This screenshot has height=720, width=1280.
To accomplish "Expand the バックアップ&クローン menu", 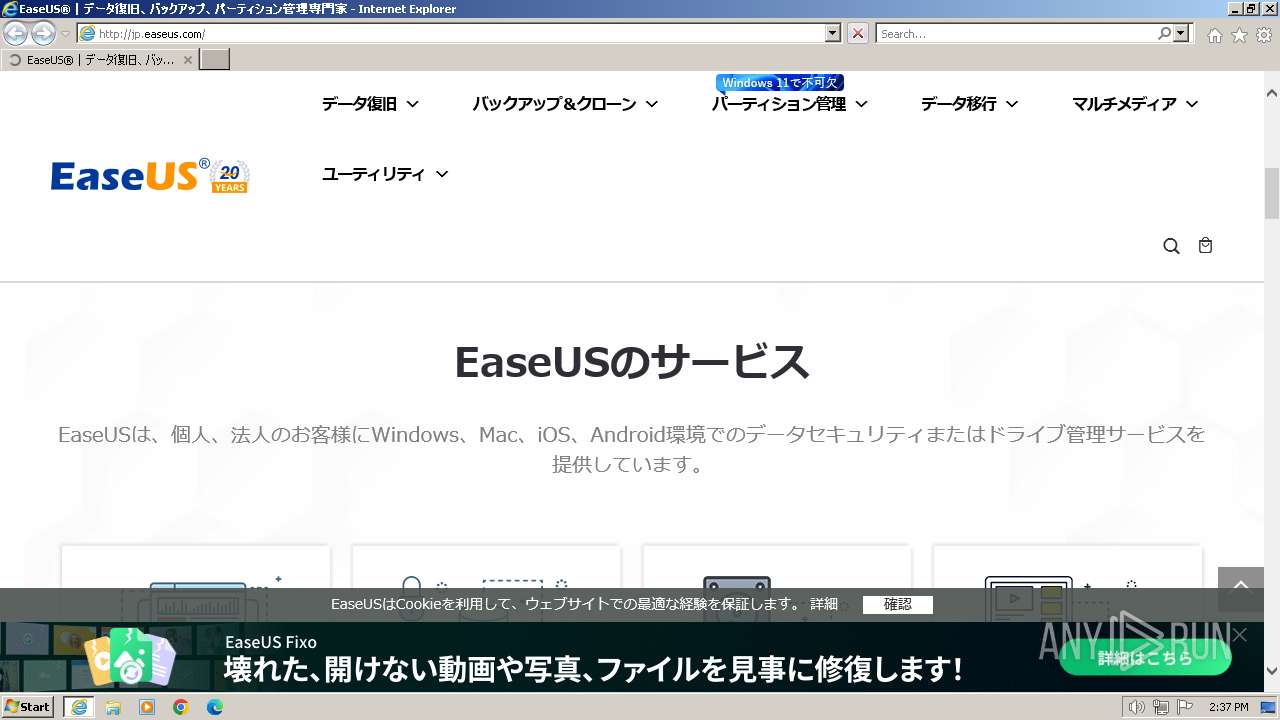I will tap(565, 104).
